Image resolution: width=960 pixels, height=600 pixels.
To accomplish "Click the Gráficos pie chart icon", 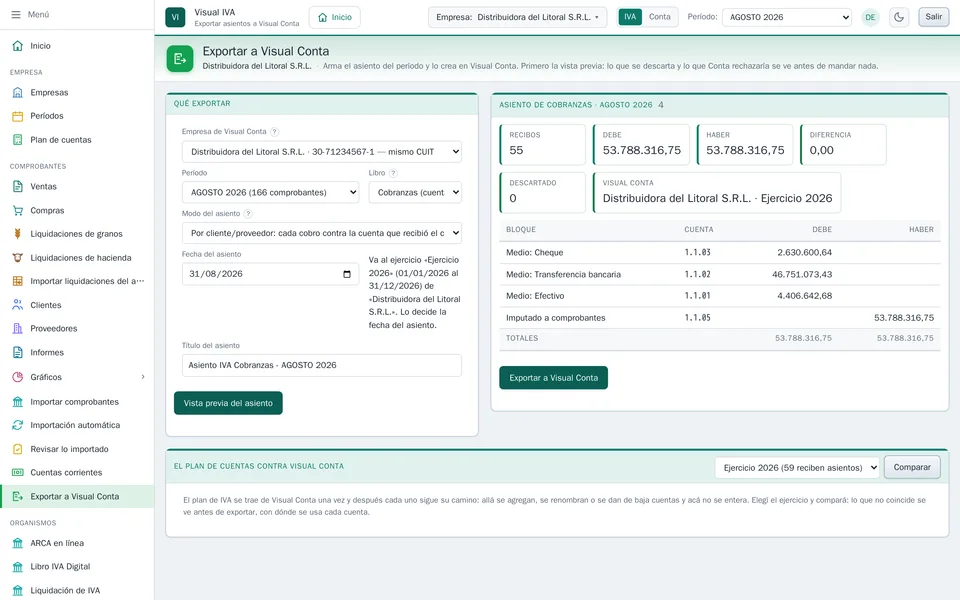I will coord(18,377).
